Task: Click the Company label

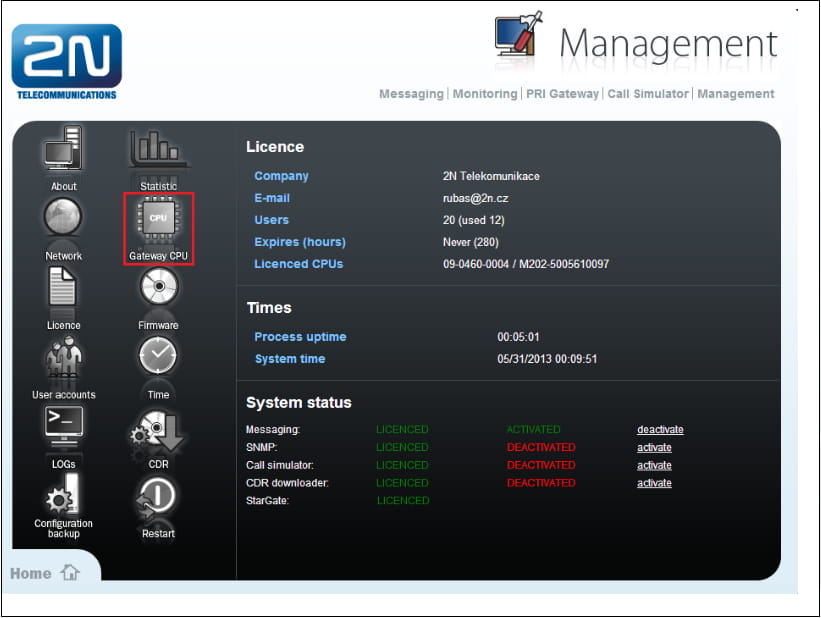Action: click(x=281, y=176)
